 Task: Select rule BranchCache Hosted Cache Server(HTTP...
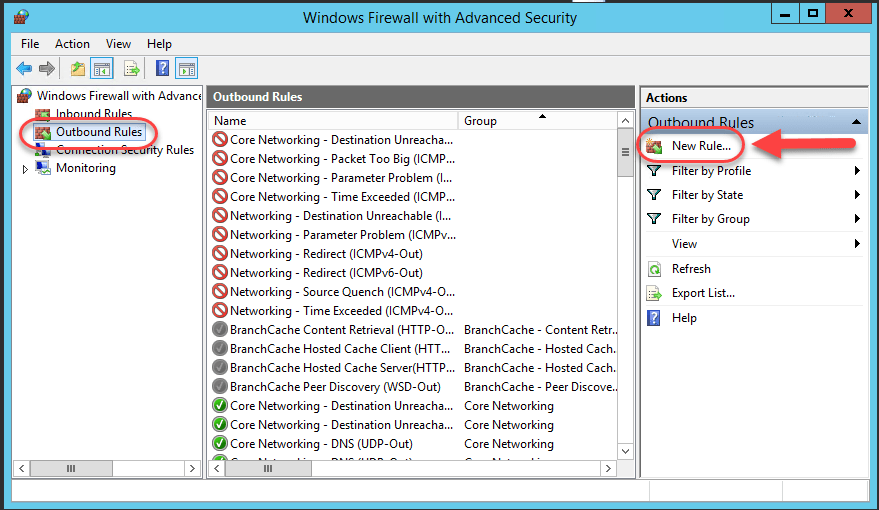[343, 368]
